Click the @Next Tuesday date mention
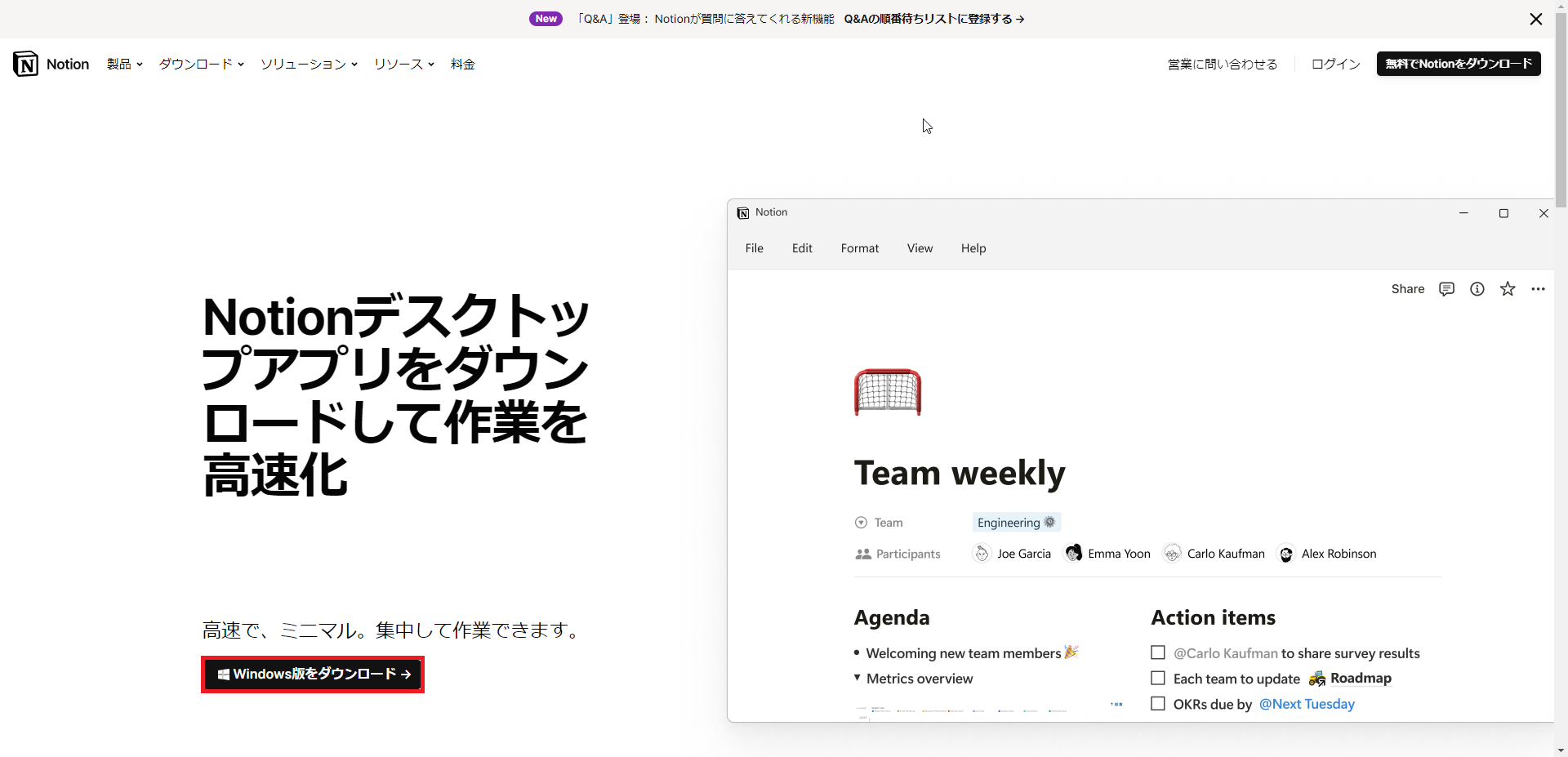The image size is (1568, 757). pyautogui.click(x=1307, y=704)
